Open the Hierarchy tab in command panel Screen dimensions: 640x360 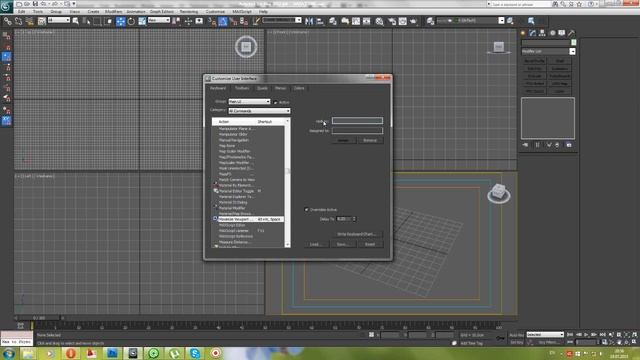point(542,33)
